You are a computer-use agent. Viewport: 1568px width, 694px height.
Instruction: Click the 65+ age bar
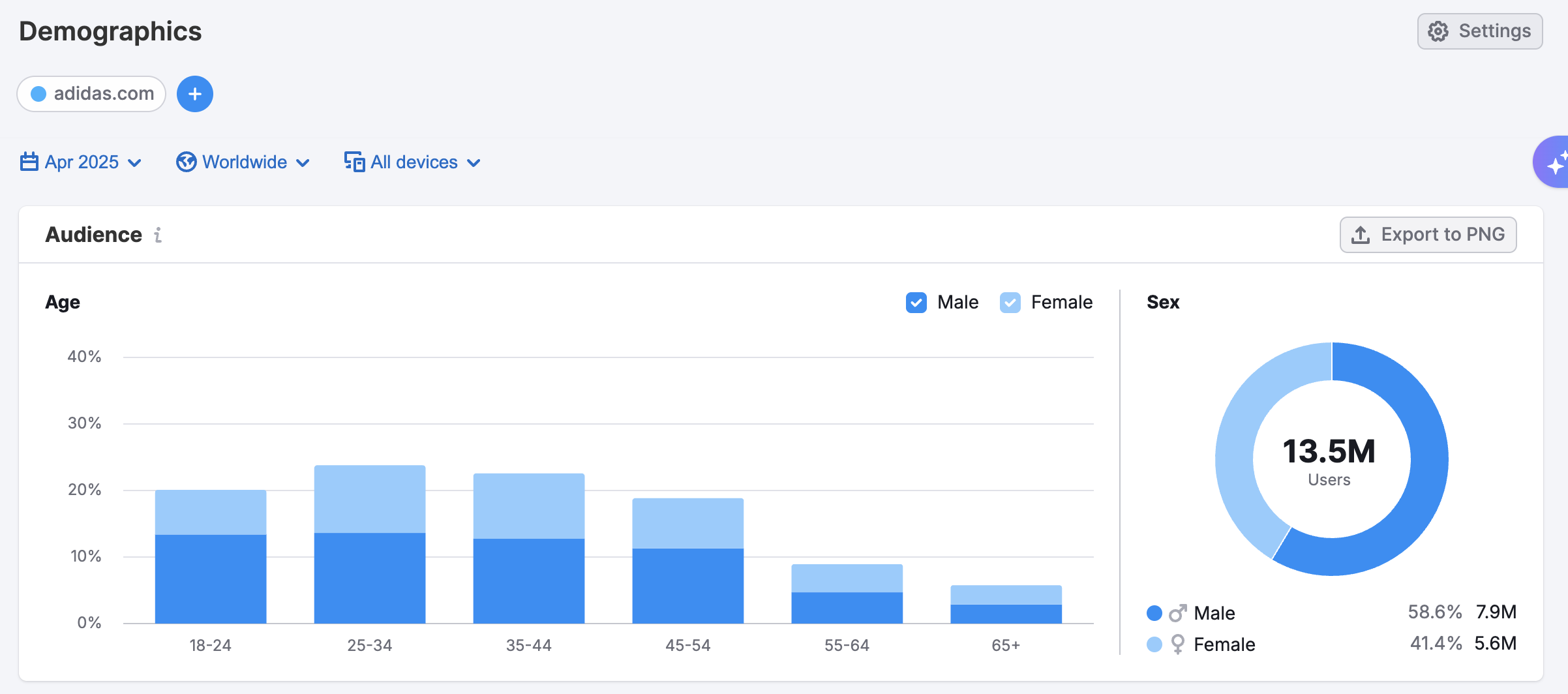tap(1006, 605)
